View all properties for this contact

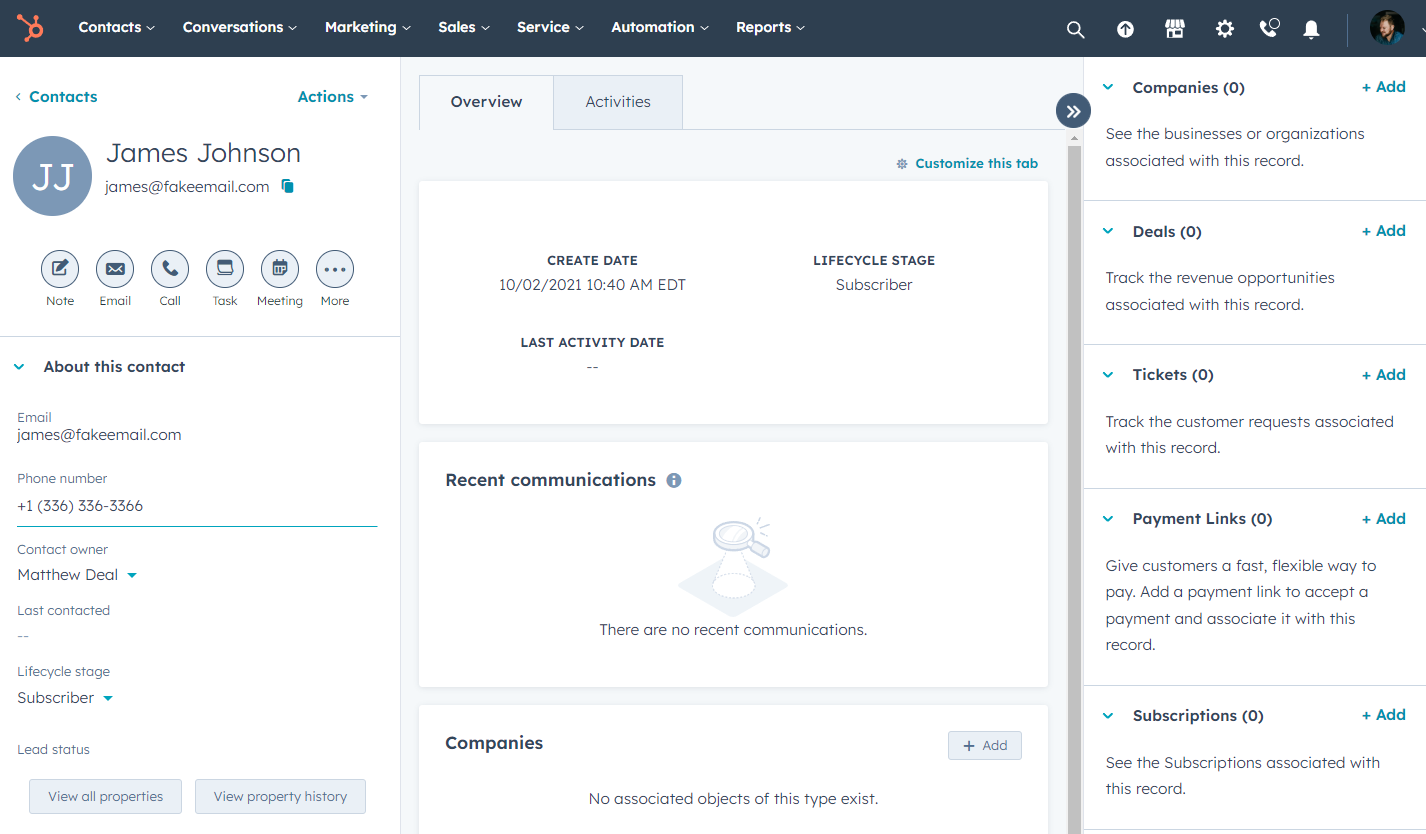[105, 796]
